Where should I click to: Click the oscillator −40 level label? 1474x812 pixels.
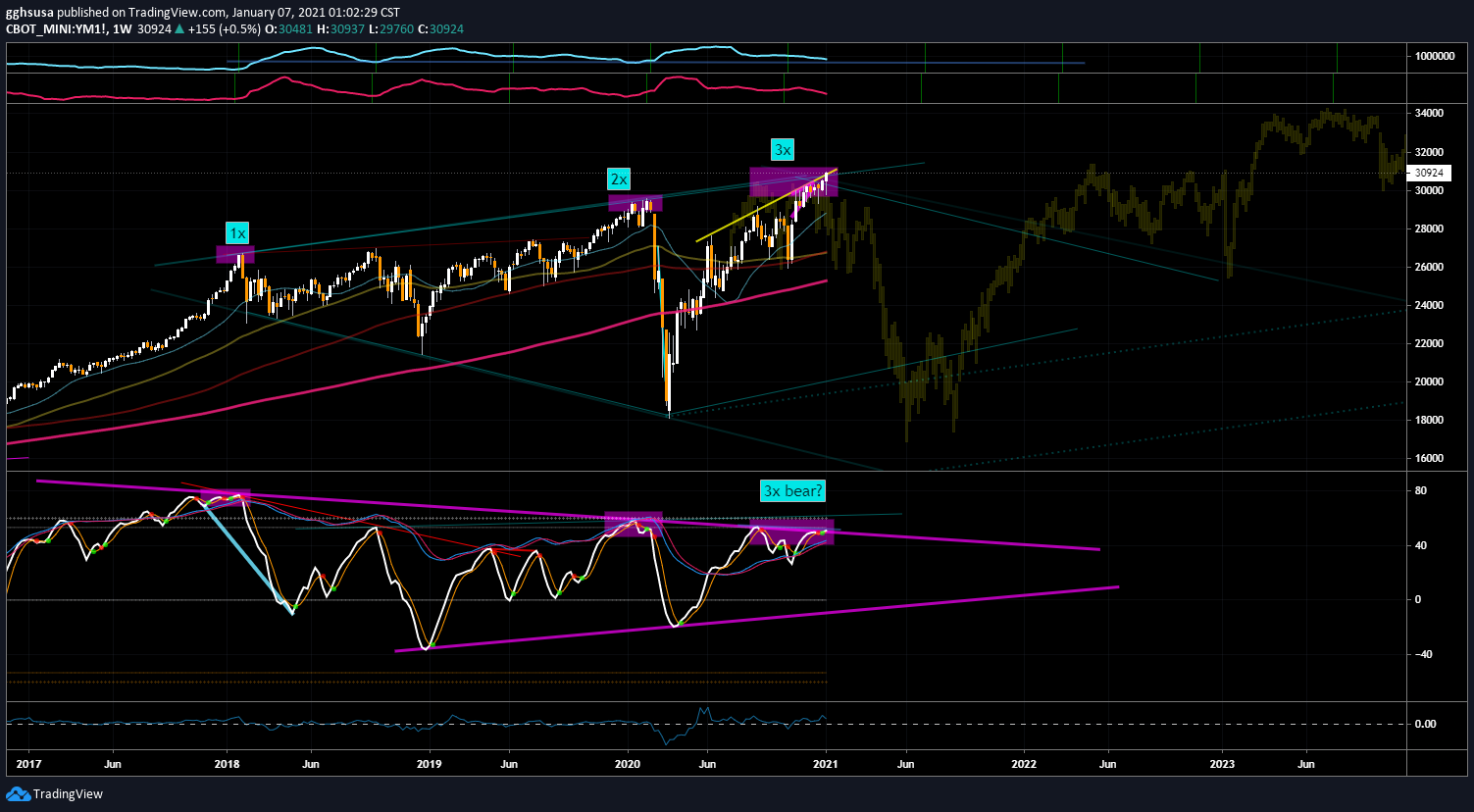1423,655
